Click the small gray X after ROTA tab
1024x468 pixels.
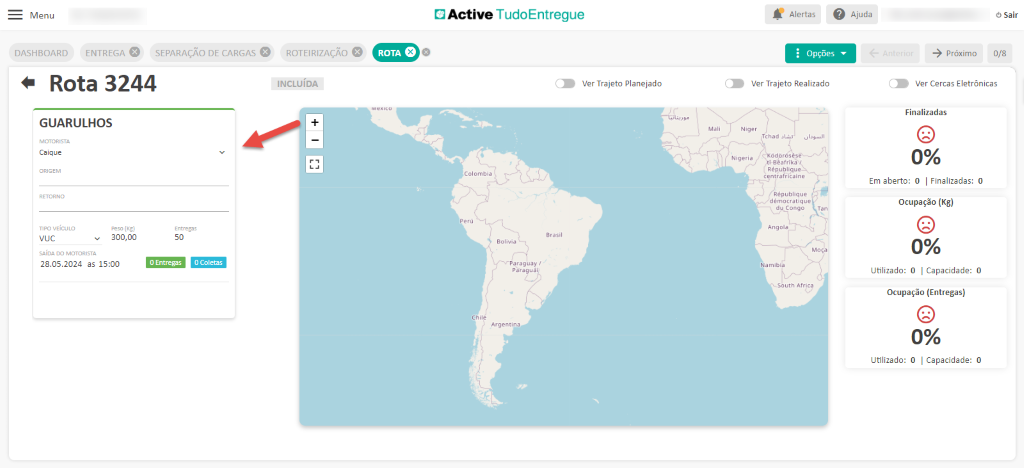point(426,53)
